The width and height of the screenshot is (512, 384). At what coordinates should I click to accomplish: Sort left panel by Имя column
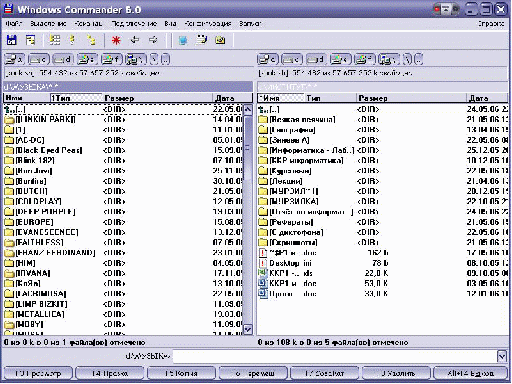point(26,98)
